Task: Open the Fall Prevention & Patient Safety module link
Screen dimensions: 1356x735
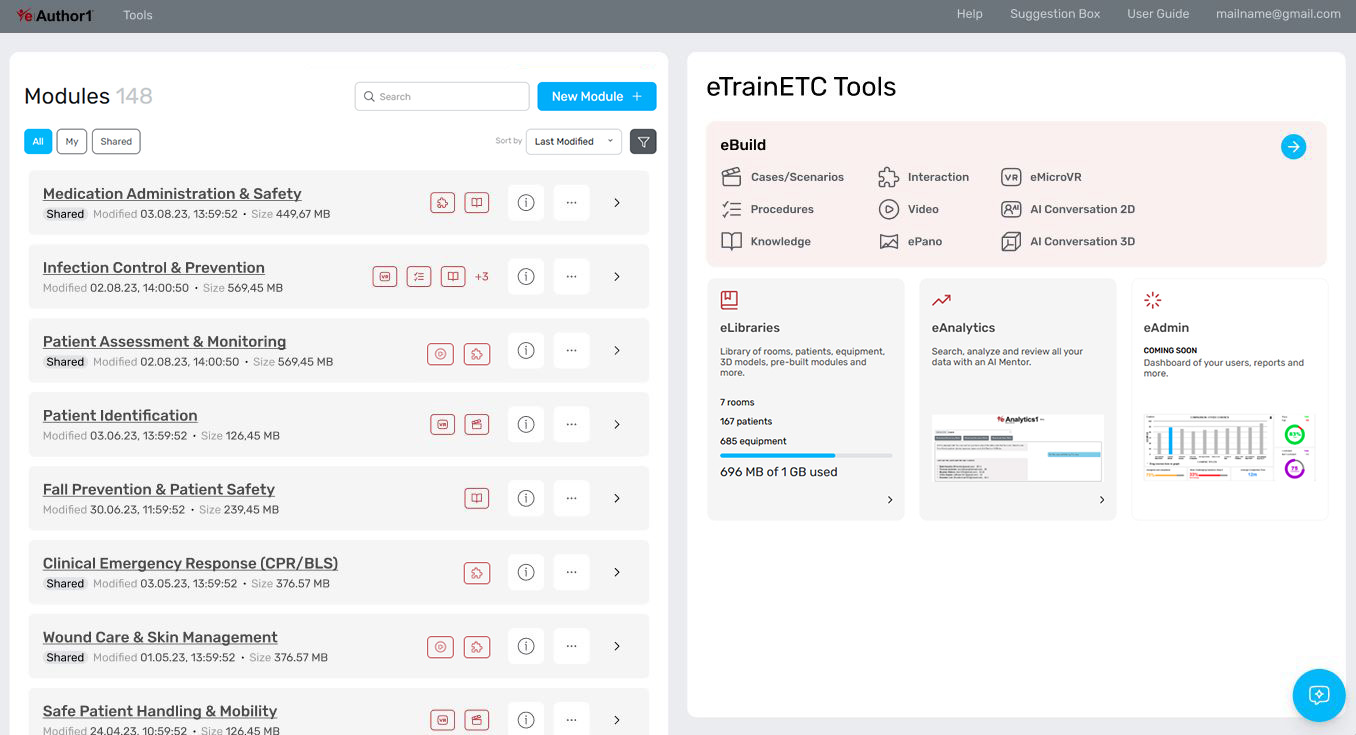Action: (x=158, y=489)
